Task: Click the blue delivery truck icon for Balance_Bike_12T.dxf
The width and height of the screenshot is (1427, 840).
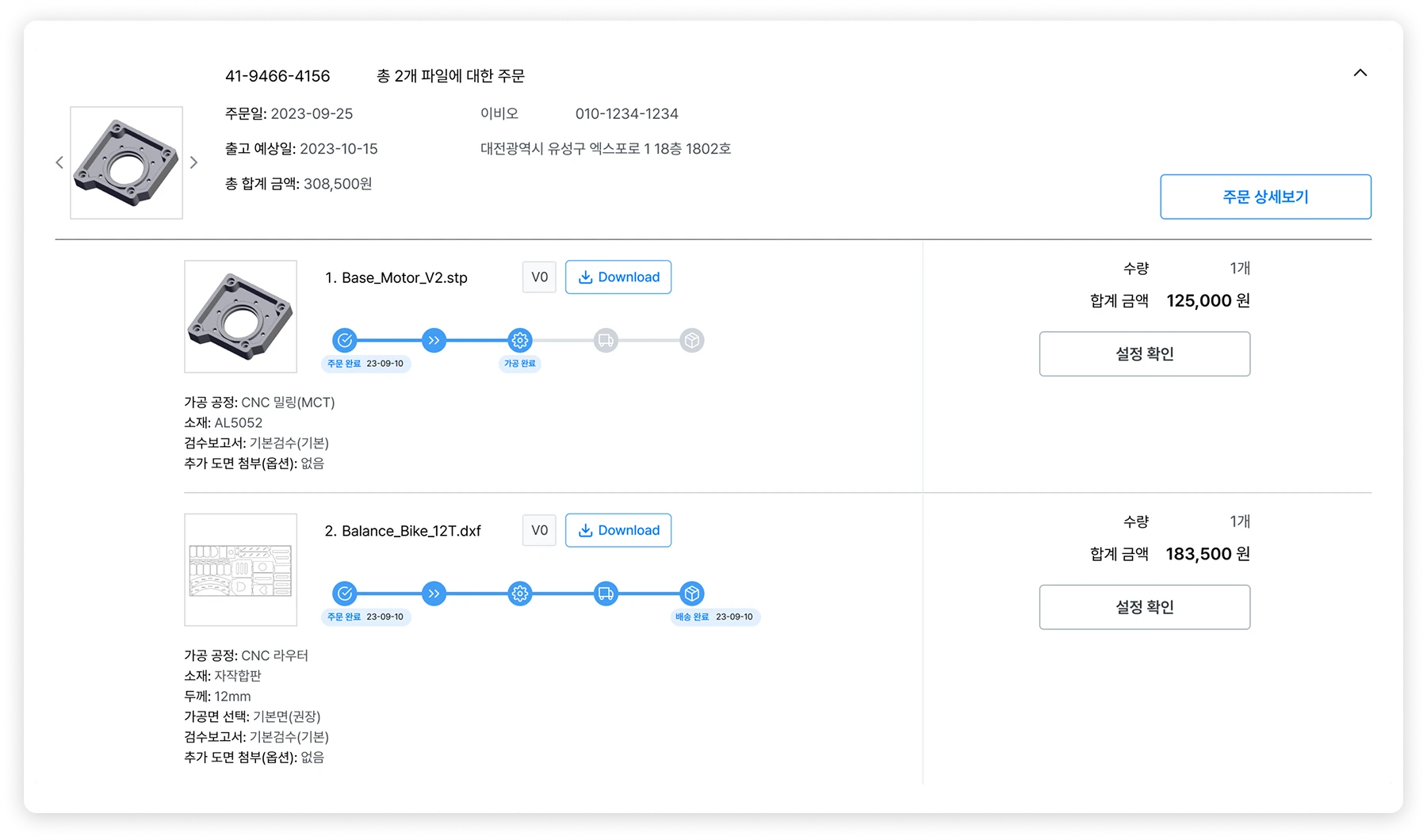Action: tap(606, 594)
